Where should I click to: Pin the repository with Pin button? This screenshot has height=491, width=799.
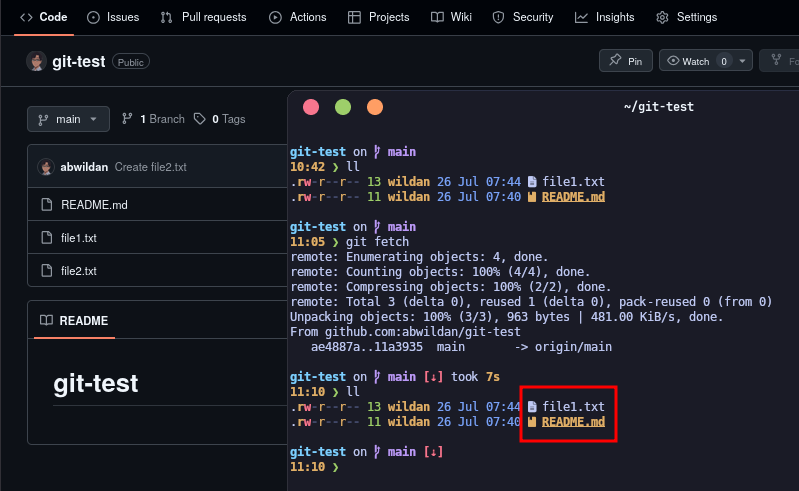click(x=626, y=61)
